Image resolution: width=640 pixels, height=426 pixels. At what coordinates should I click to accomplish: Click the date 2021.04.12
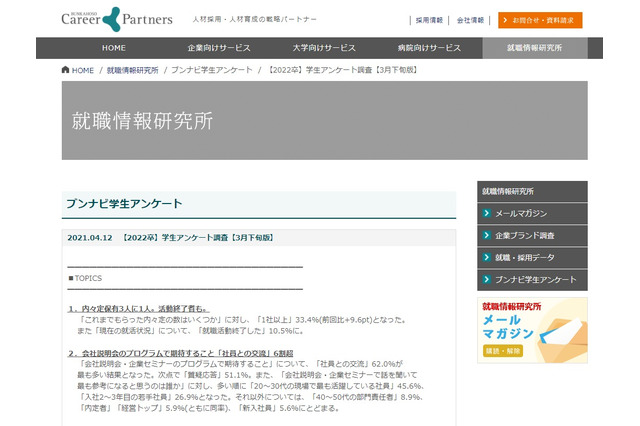90,238
